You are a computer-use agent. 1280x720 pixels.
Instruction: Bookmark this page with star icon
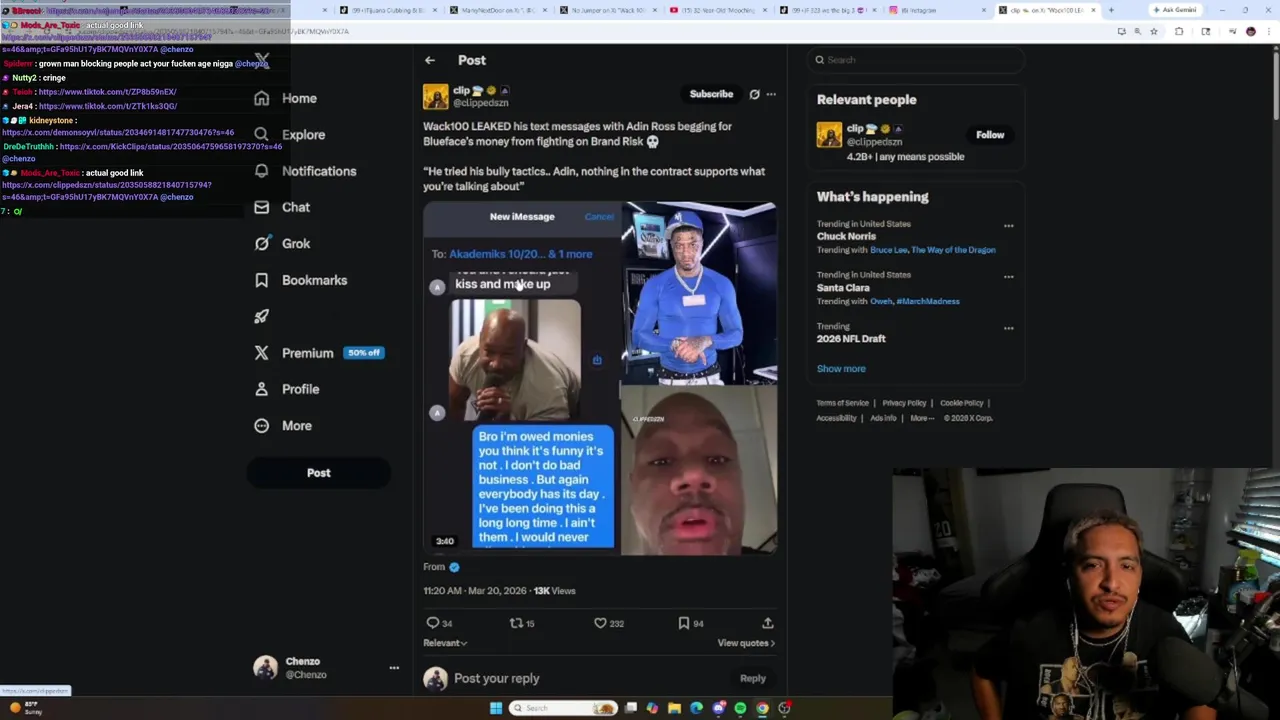point(1153,31)
